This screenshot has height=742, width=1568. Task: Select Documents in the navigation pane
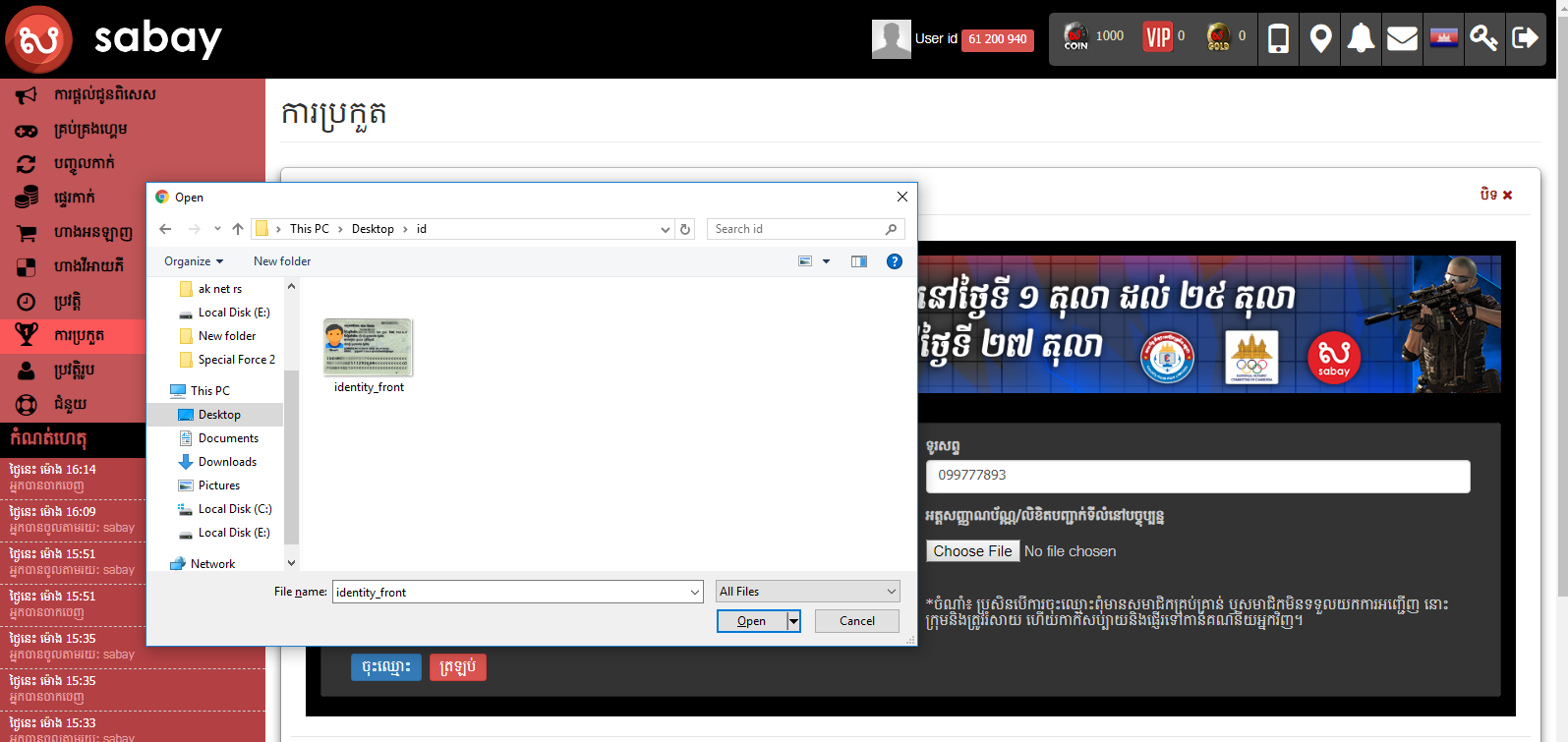click(x=228, y=438)
